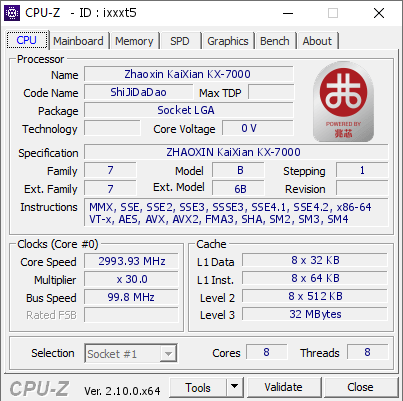Click the Ext. Model value 6B
Screen dimensions: 403x401
tap(238, 188)
